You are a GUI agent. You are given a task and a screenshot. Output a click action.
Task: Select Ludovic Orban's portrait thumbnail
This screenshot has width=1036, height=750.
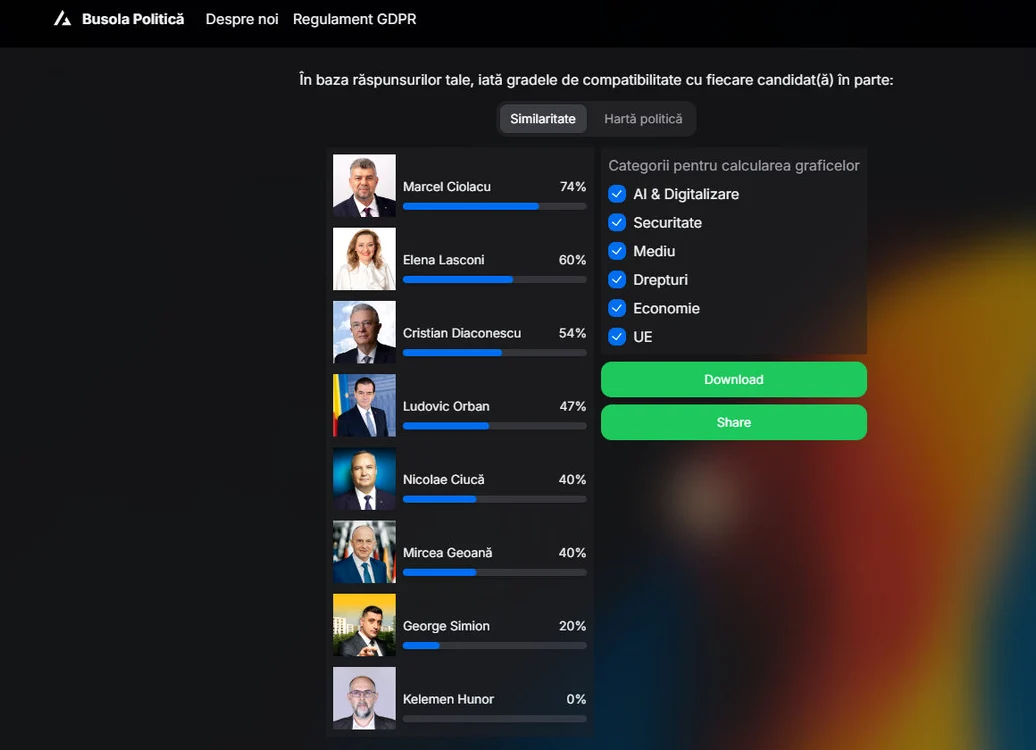point(364,406)
